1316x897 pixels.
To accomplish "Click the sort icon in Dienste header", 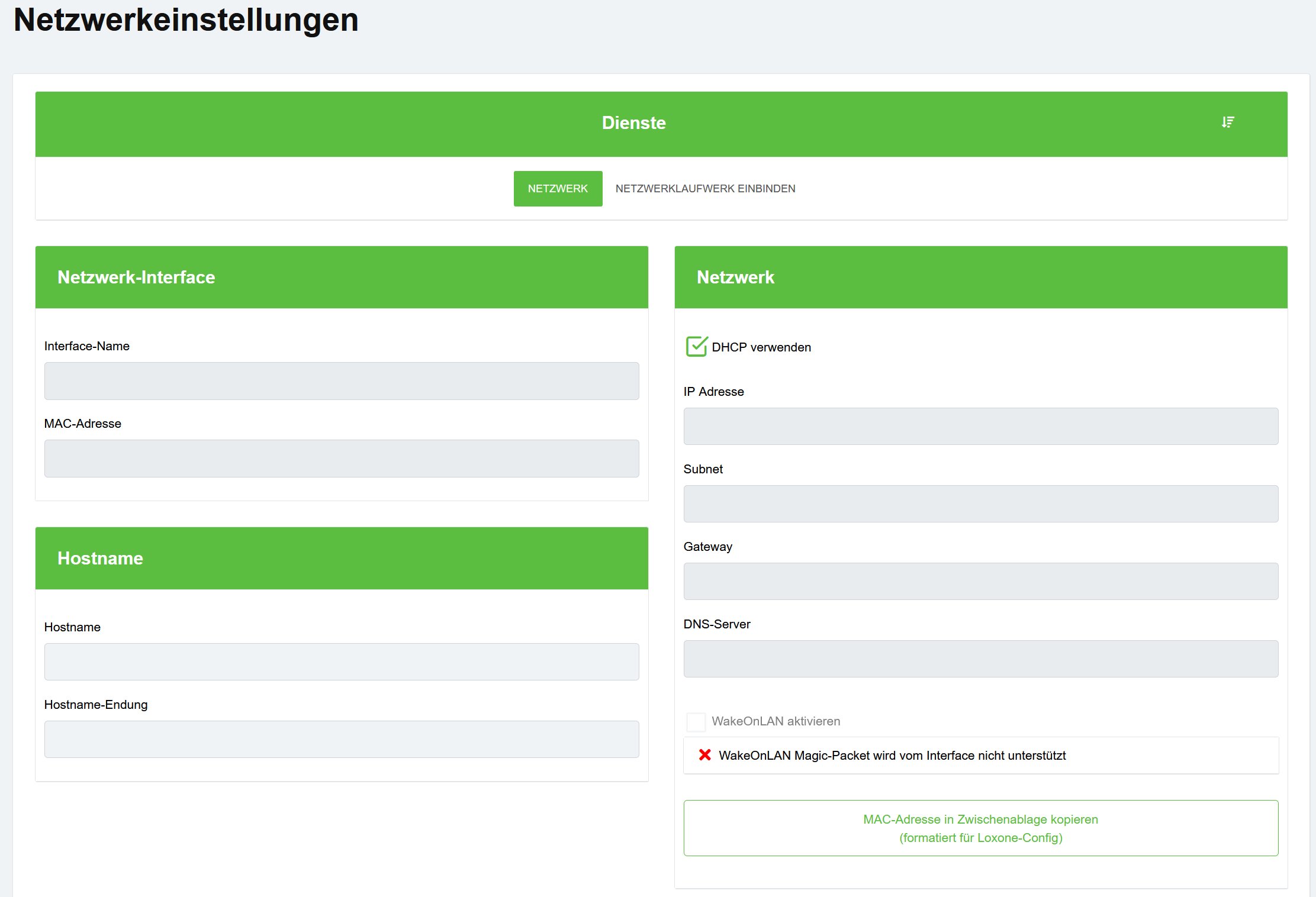I will coord(1228,122).
